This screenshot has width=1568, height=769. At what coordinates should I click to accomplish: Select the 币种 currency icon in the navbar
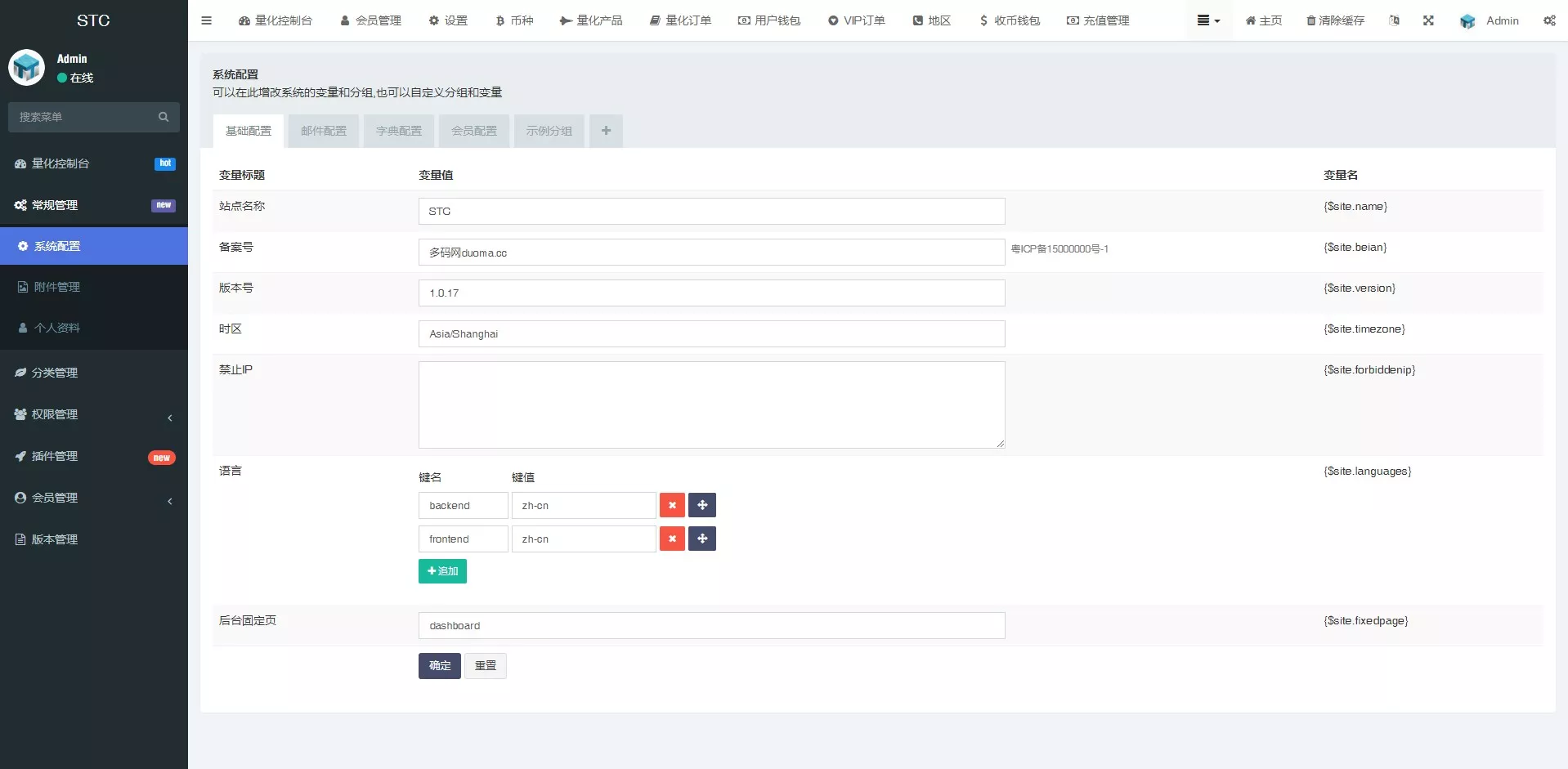pyautogui.click(x=513, y=20)
